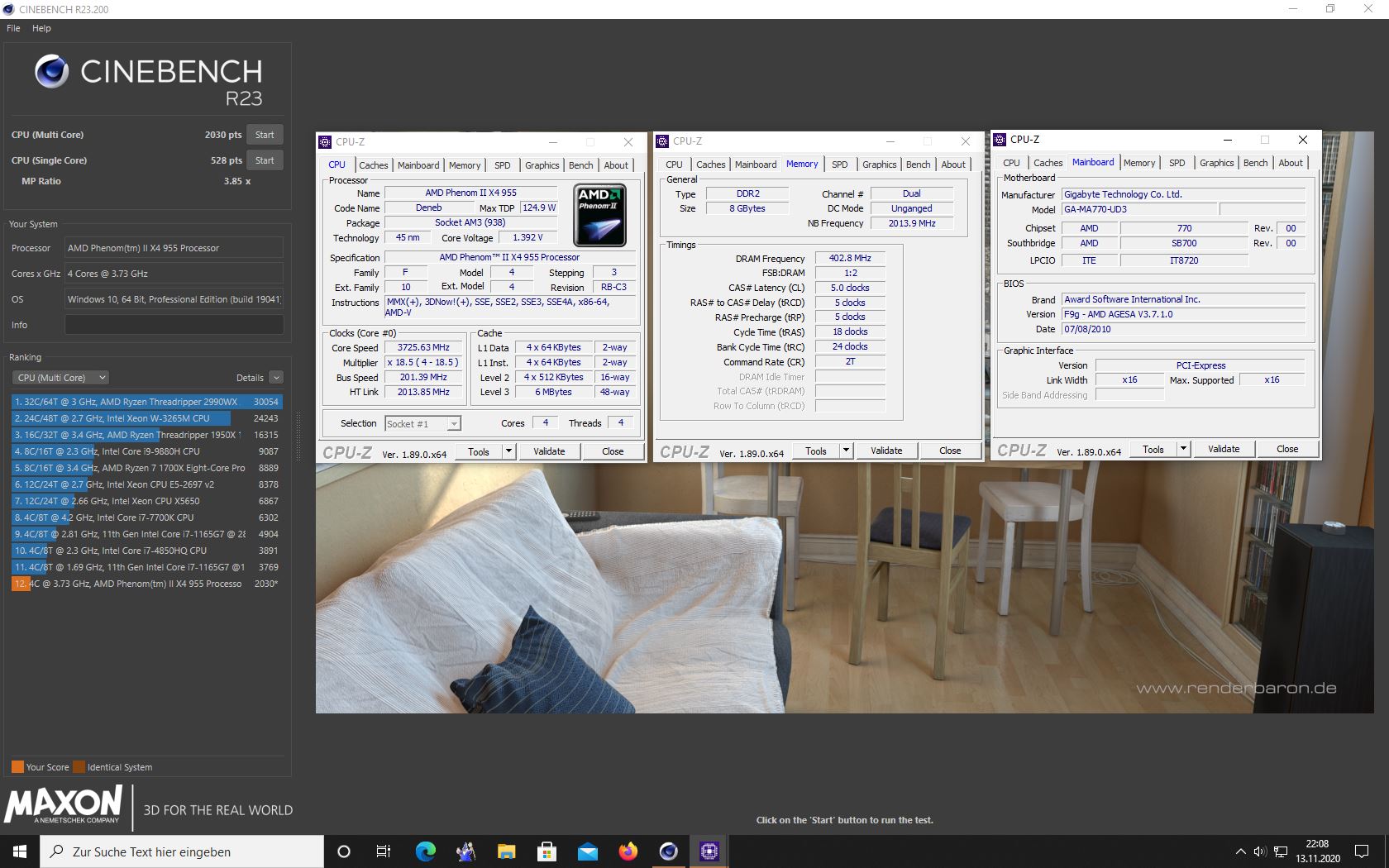Click the Info input field
This screenshot has height=868, width=1389.
(174, 325)
